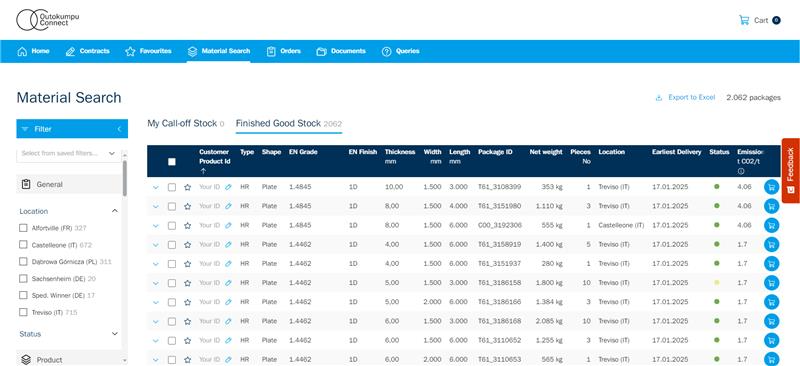Star the T61_3186166 row as favourite
Screen dimensions: 800x366
click(x=187, y=302)
